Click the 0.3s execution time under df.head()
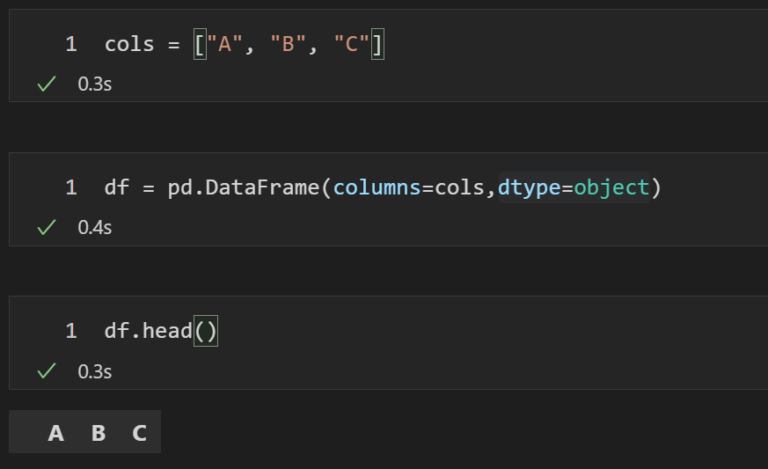The image size is (768, 469). tap(94, 372)
